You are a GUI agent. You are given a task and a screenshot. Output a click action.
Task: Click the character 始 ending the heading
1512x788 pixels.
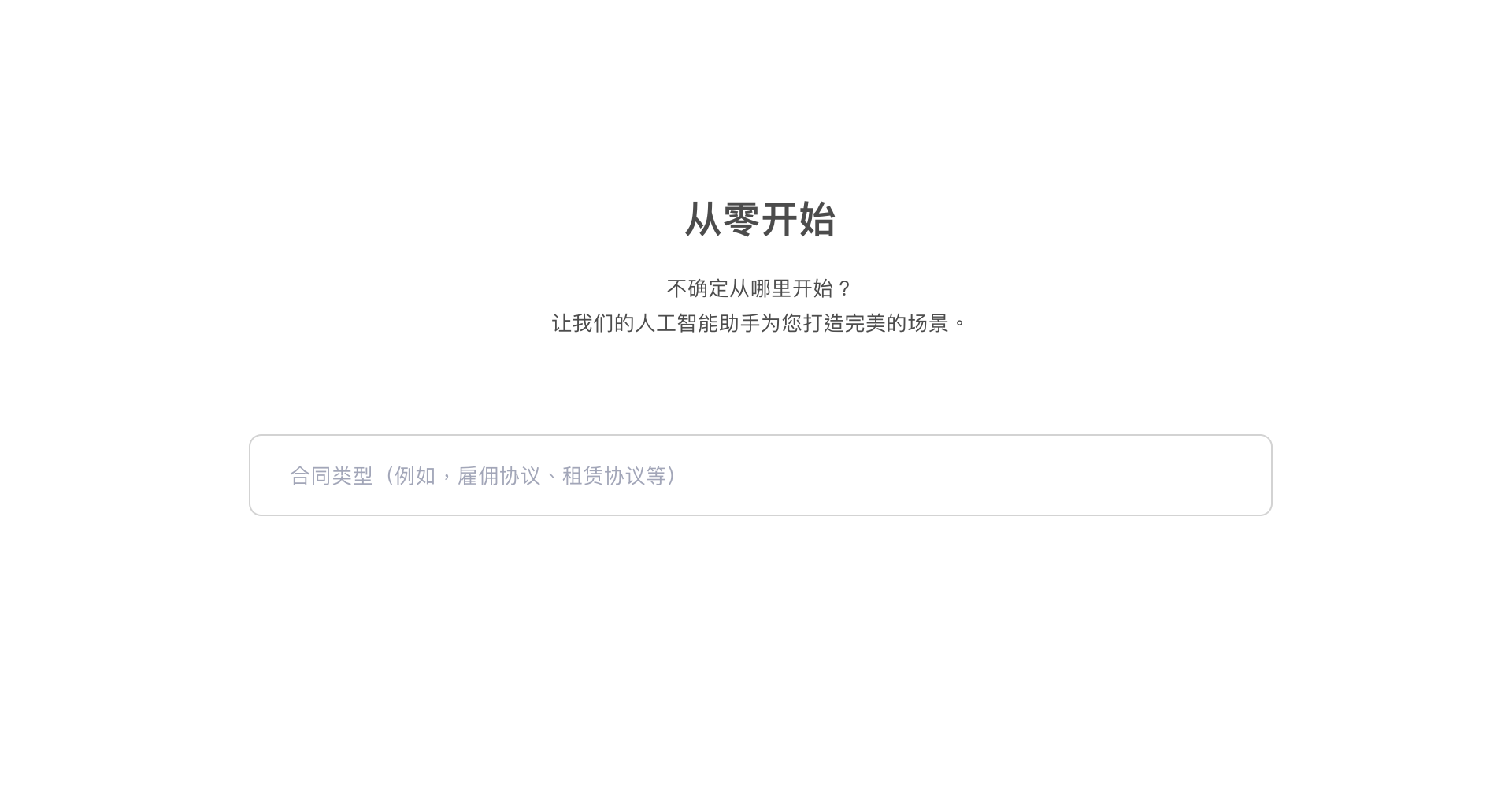tap(817, 219)
